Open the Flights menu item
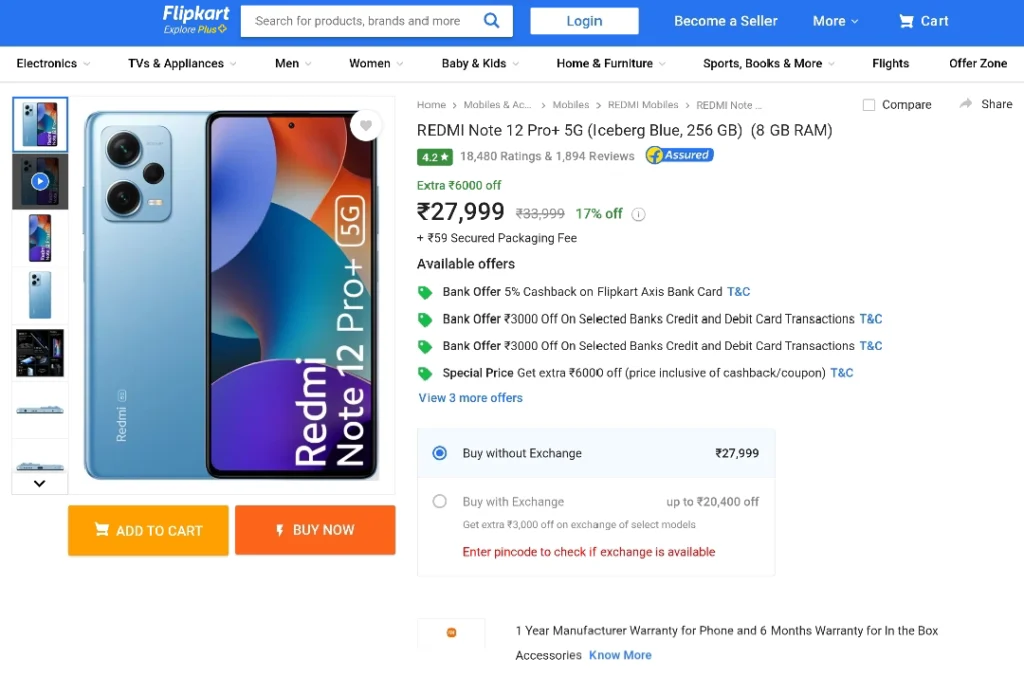This screenshot has width=1024, height=677. 890,63
